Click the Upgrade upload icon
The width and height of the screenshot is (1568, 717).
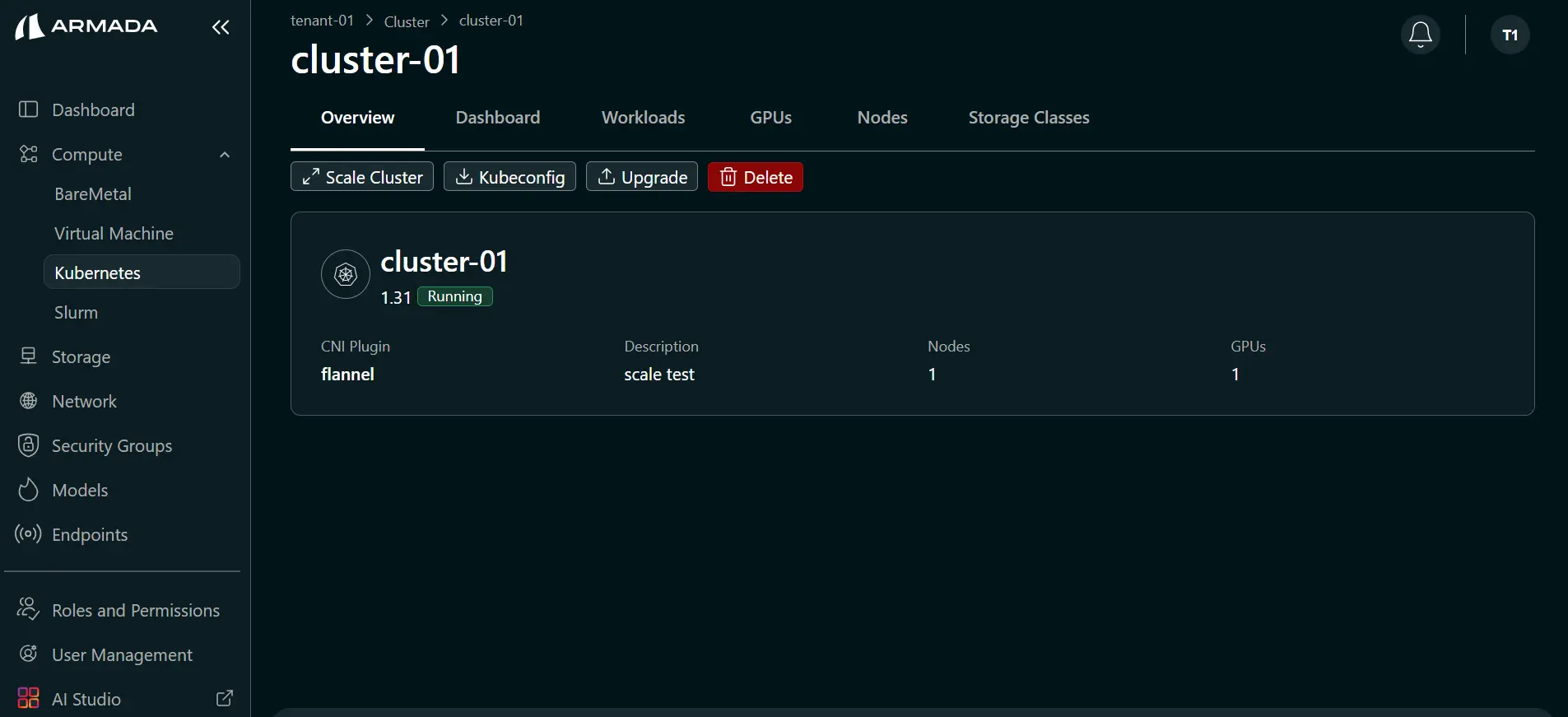[607, 176]
